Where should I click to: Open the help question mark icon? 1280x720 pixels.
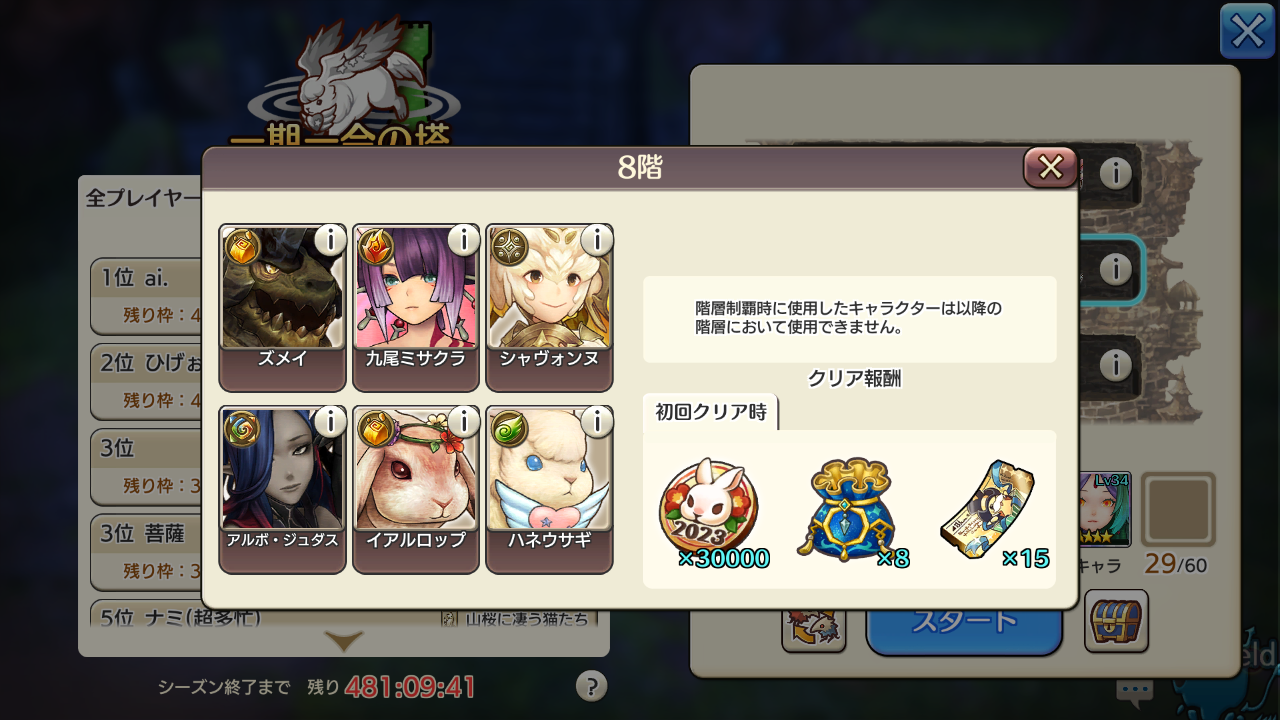coord(592,686)
